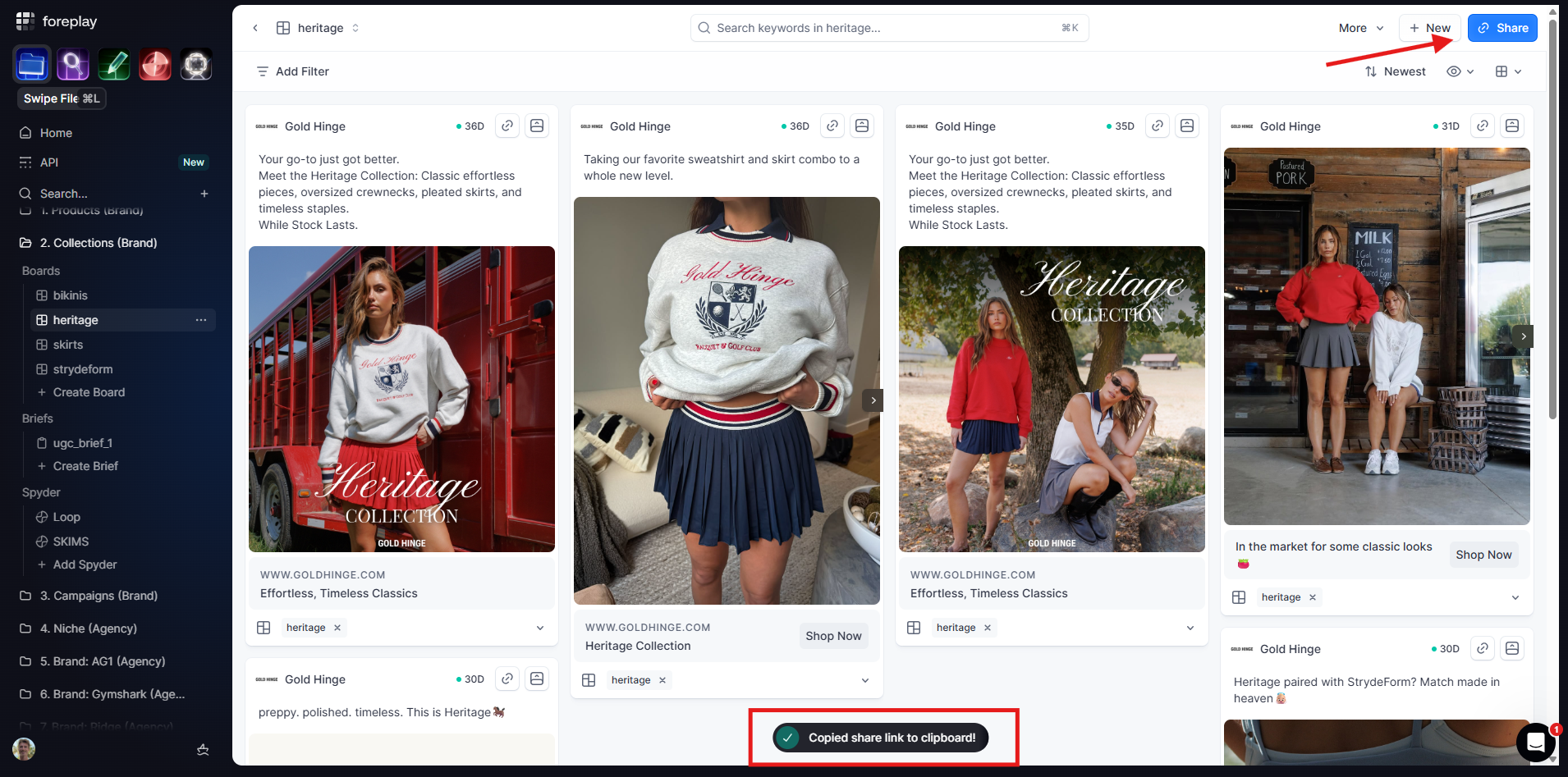Copy link of the Gold Hinge 35D ad
The height and width of the screenshot is (777, 1568).
pos(1158,126)
